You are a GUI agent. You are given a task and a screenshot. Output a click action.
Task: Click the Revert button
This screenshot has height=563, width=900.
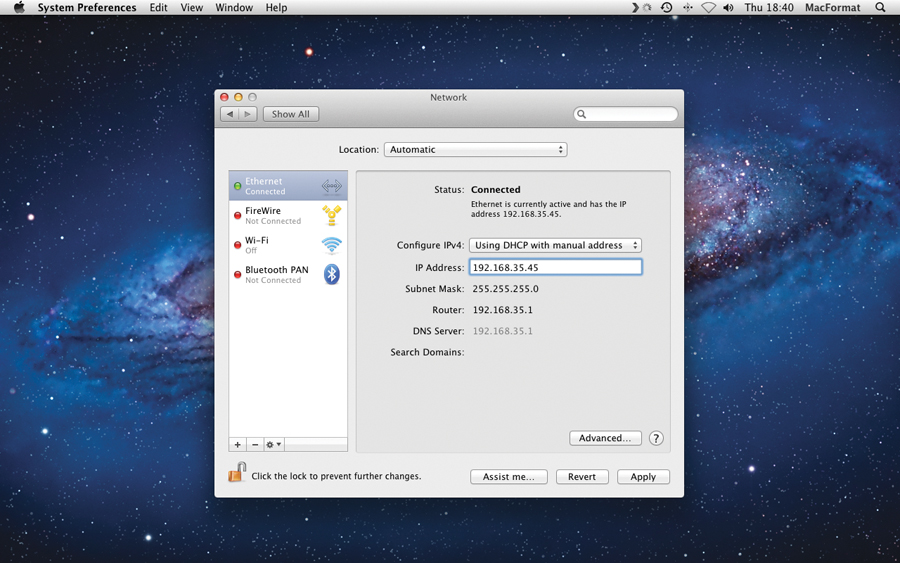point(582,477)
